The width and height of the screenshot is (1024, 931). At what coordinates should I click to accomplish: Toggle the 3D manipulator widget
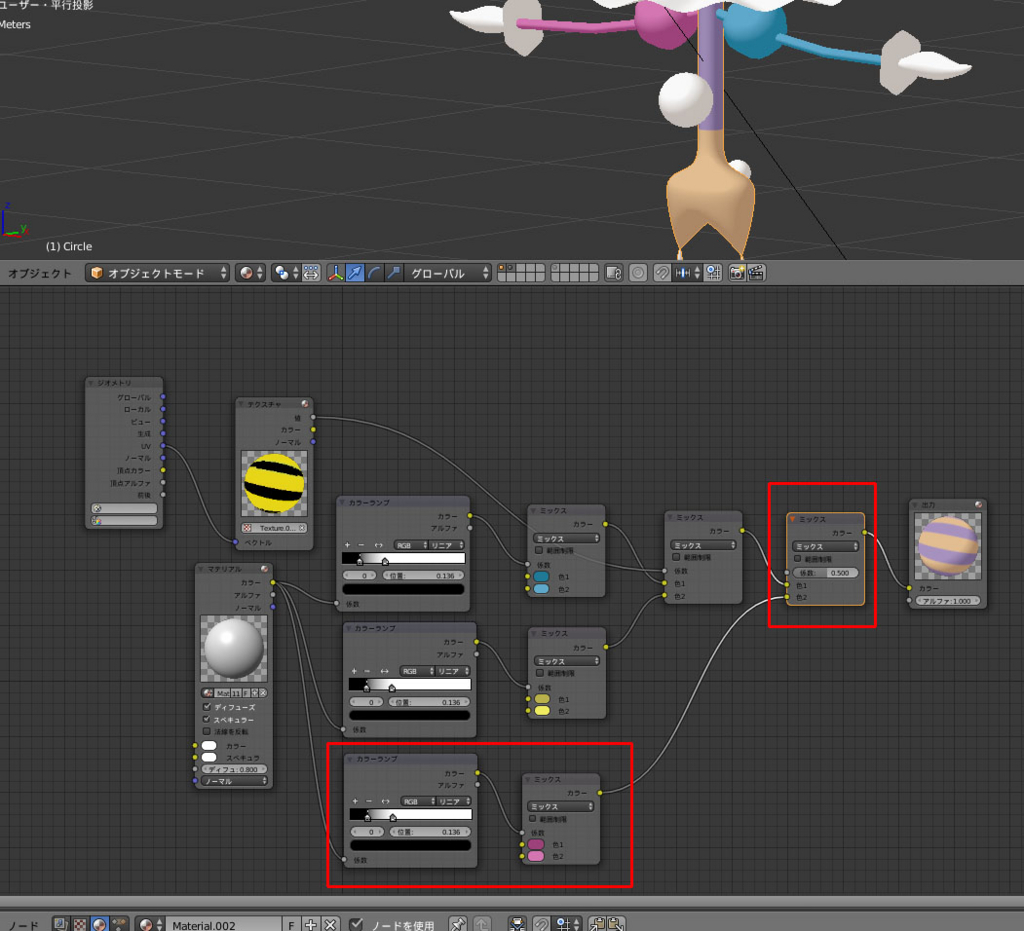pos(336,273)
